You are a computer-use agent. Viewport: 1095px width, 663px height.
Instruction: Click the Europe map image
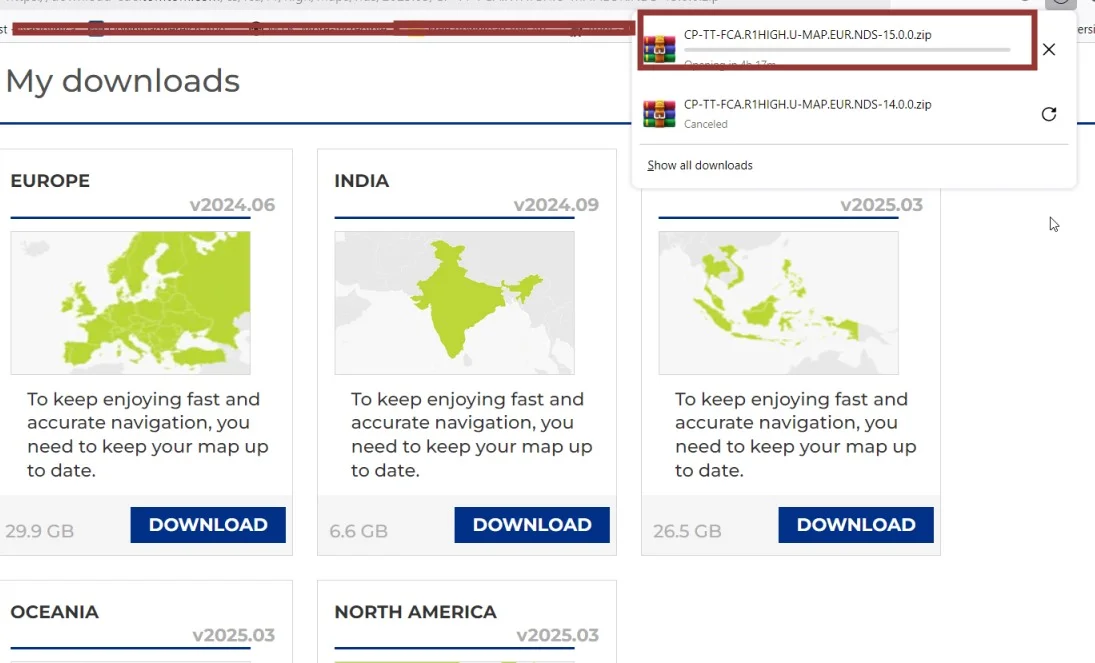pyautogui.click(x=130, y=303)
